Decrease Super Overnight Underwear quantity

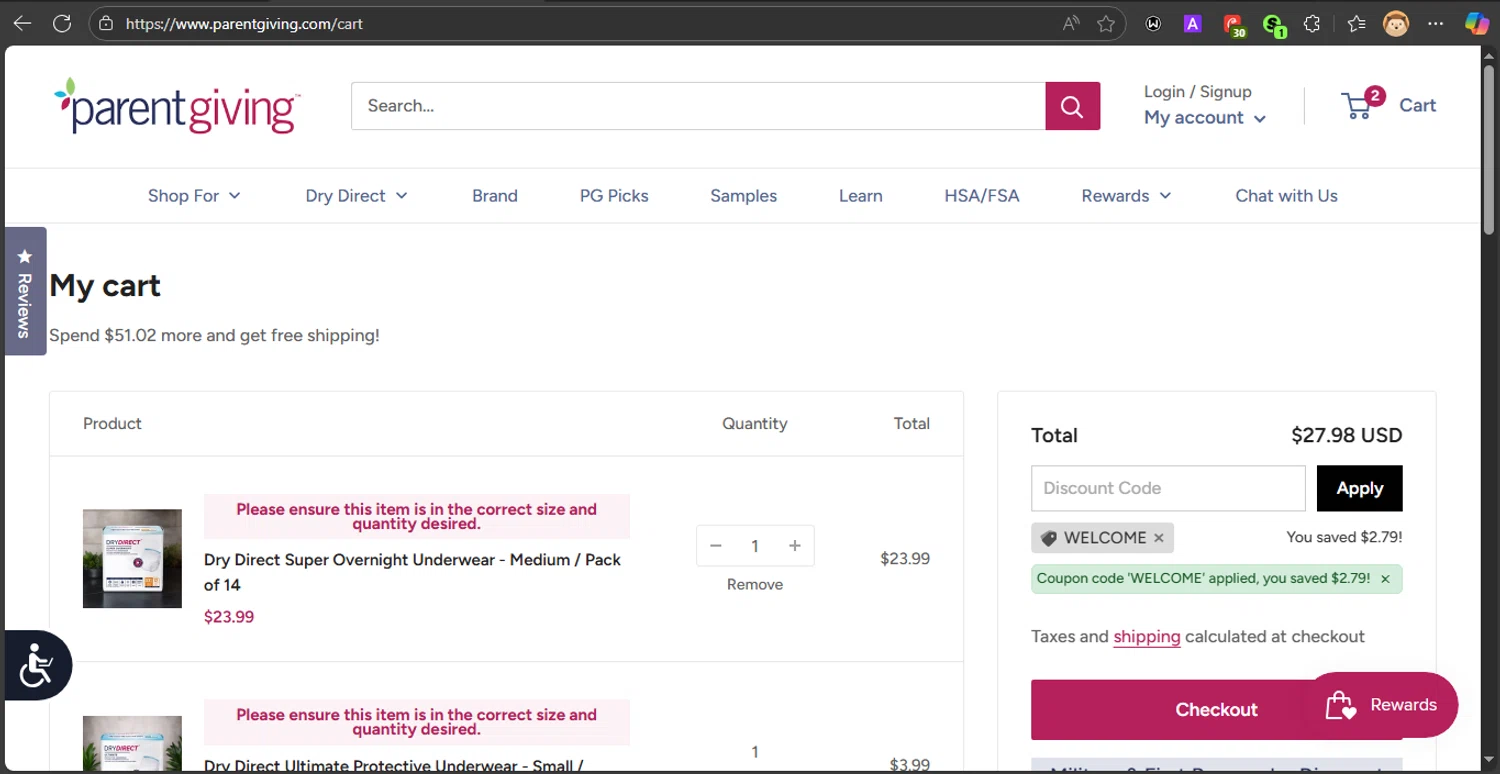click(716, 546)
